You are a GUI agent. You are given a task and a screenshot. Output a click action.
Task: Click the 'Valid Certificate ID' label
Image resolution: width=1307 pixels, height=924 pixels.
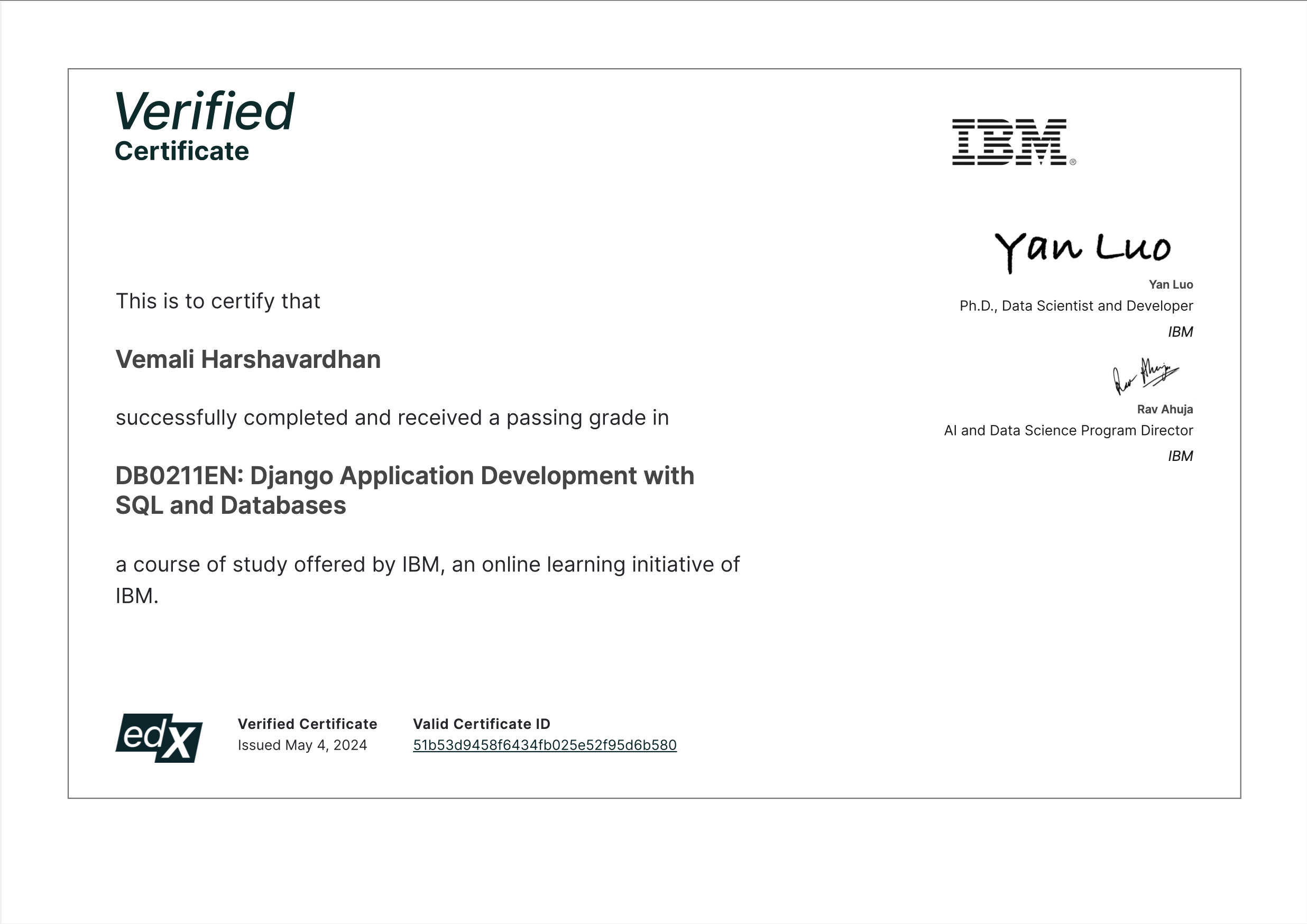pos(482,724)
